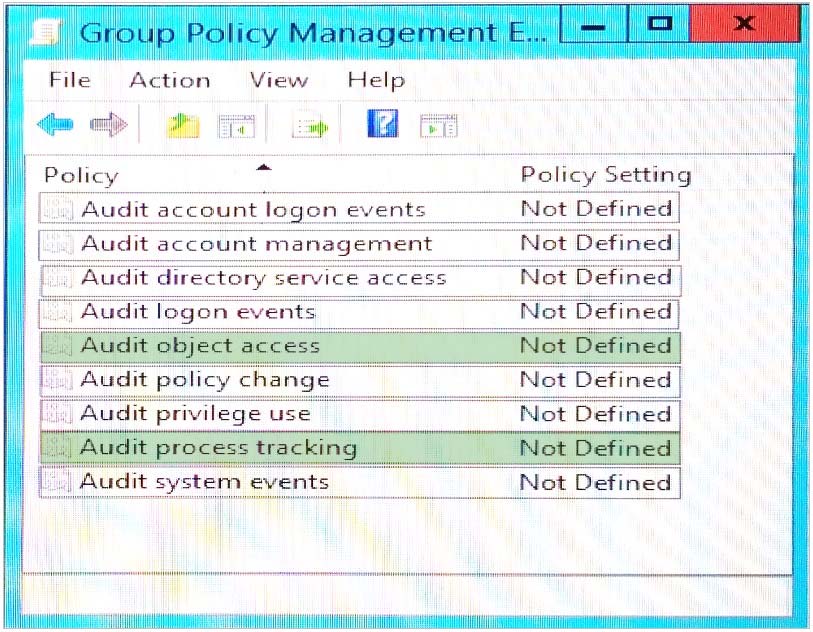Click Not Defined for Audit account management
The width and height of the screenshot is (813, 632).
pyautogui.click(x=596, y=243)
